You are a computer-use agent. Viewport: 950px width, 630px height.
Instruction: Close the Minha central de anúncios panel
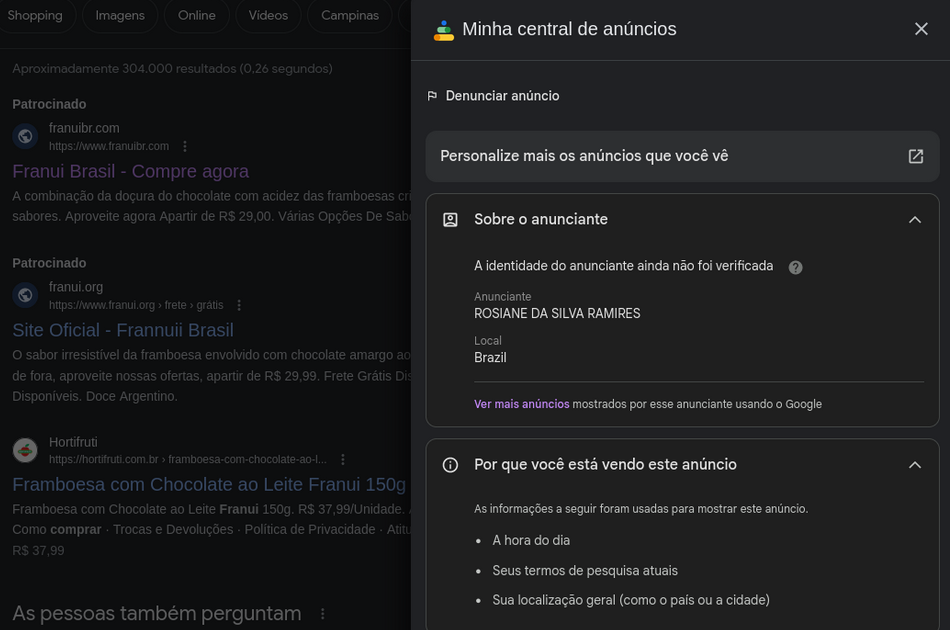[x=921, y=28]
